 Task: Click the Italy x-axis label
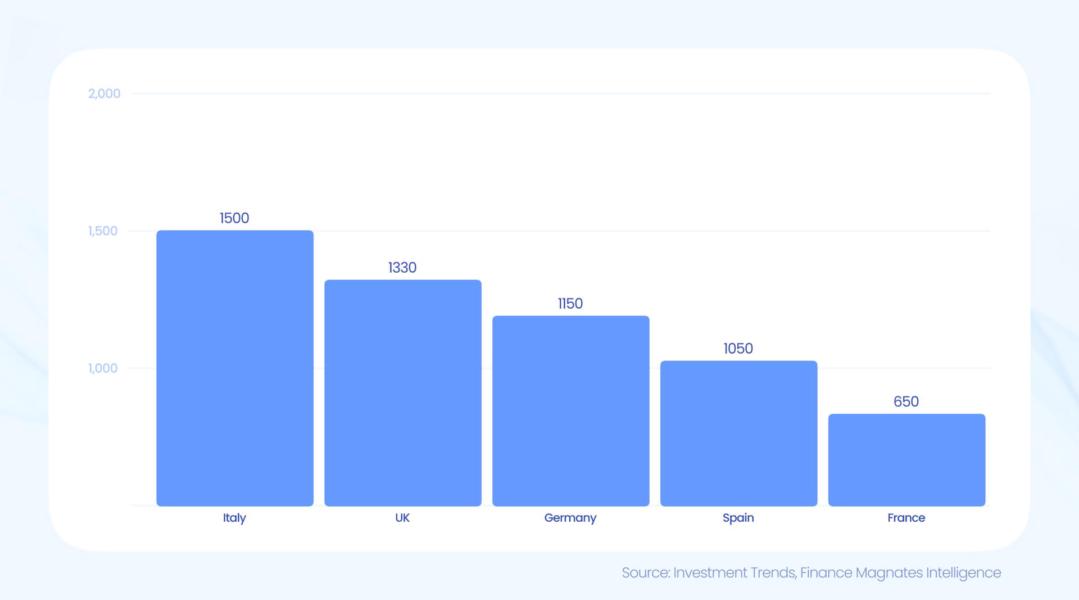(235, 518)
